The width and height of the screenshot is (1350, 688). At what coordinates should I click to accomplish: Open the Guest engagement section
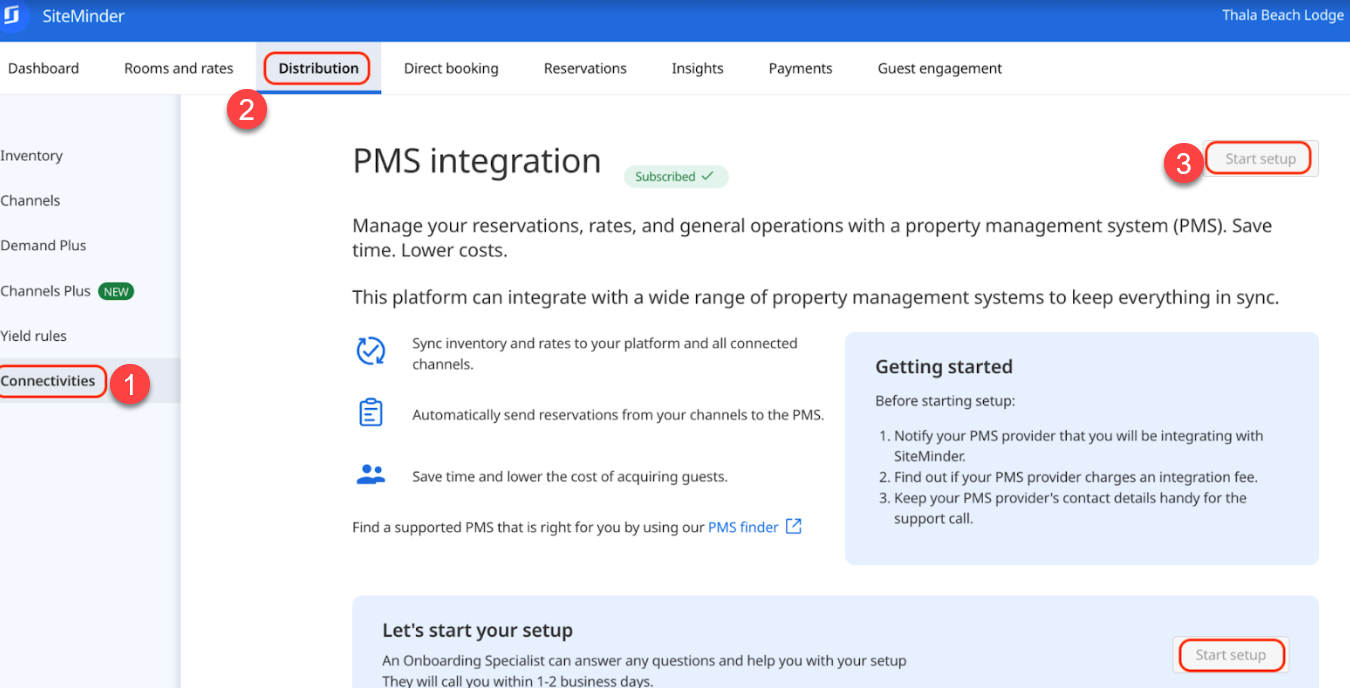tap(939, 68)
